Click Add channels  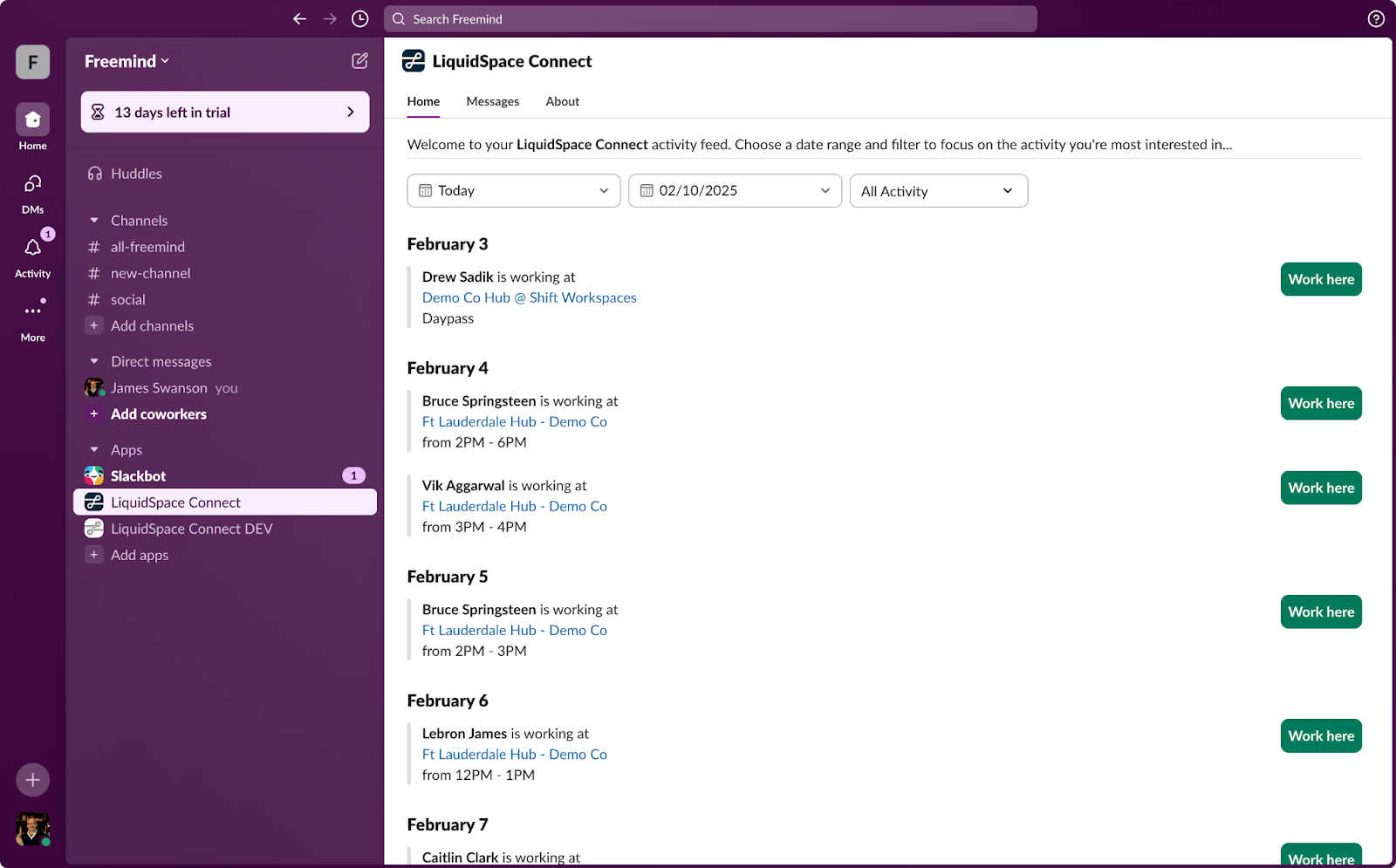[x=225, y=325]
